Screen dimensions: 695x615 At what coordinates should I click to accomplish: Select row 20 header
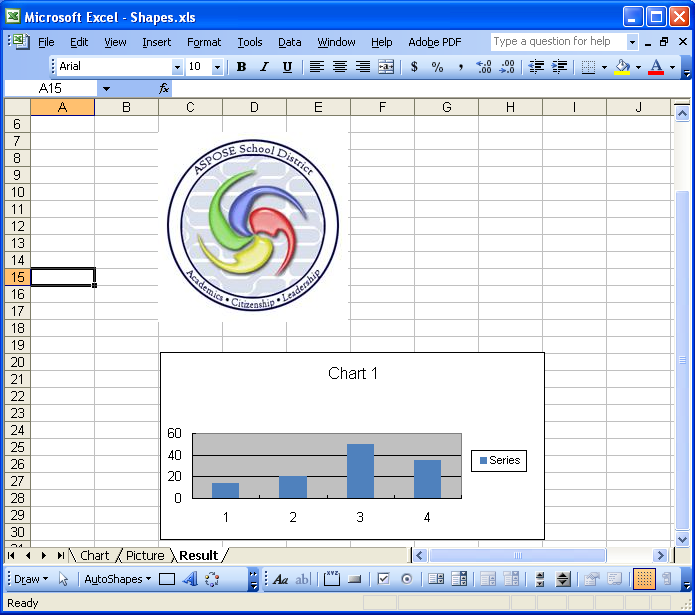pyautogui.click(x=17, y=362)
